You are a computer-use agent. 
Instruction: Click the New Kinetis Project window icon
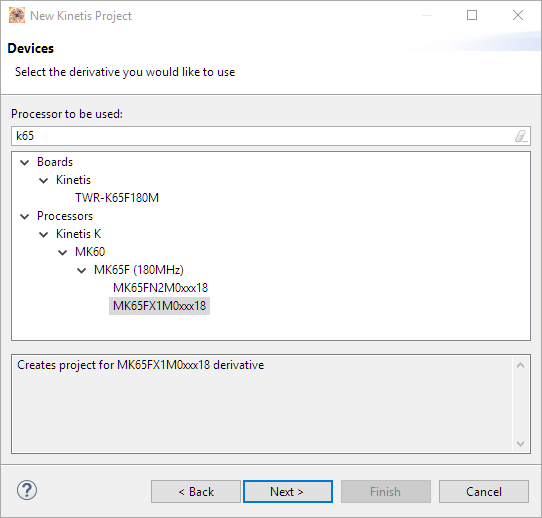coord(17,16)
